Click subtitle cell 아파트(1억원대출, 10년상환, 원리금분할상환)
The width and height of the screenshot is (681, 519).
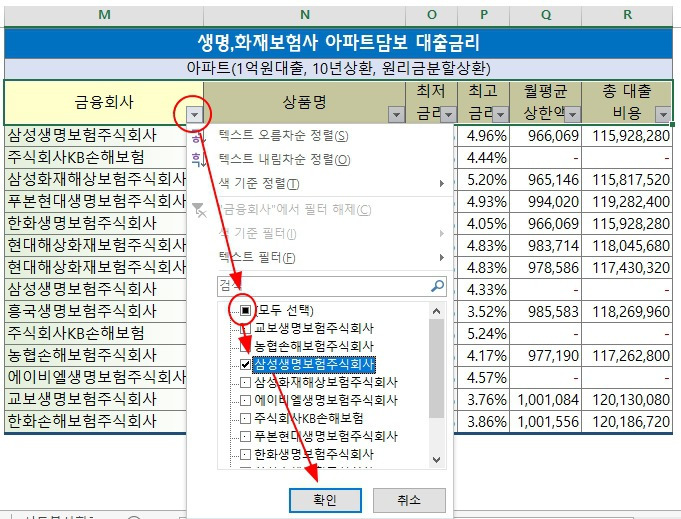coord(338,68)
